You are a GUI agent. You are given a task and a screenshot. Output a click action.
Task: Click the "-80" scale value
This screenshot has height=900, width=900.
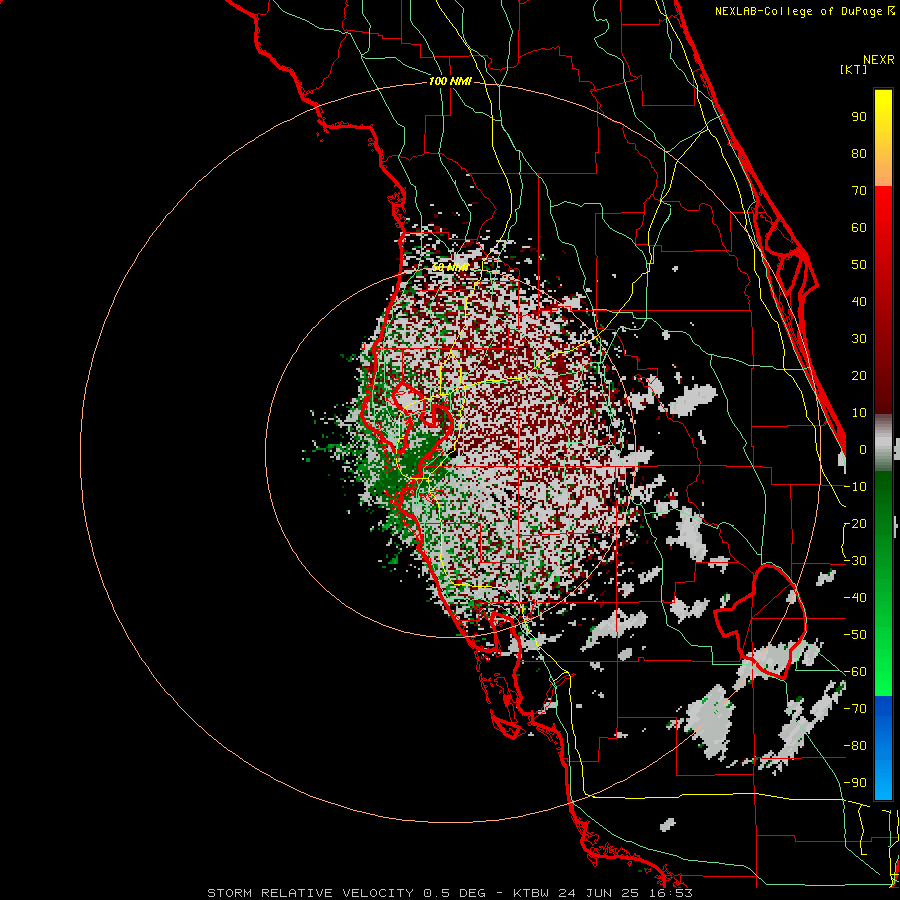(855, 746)
